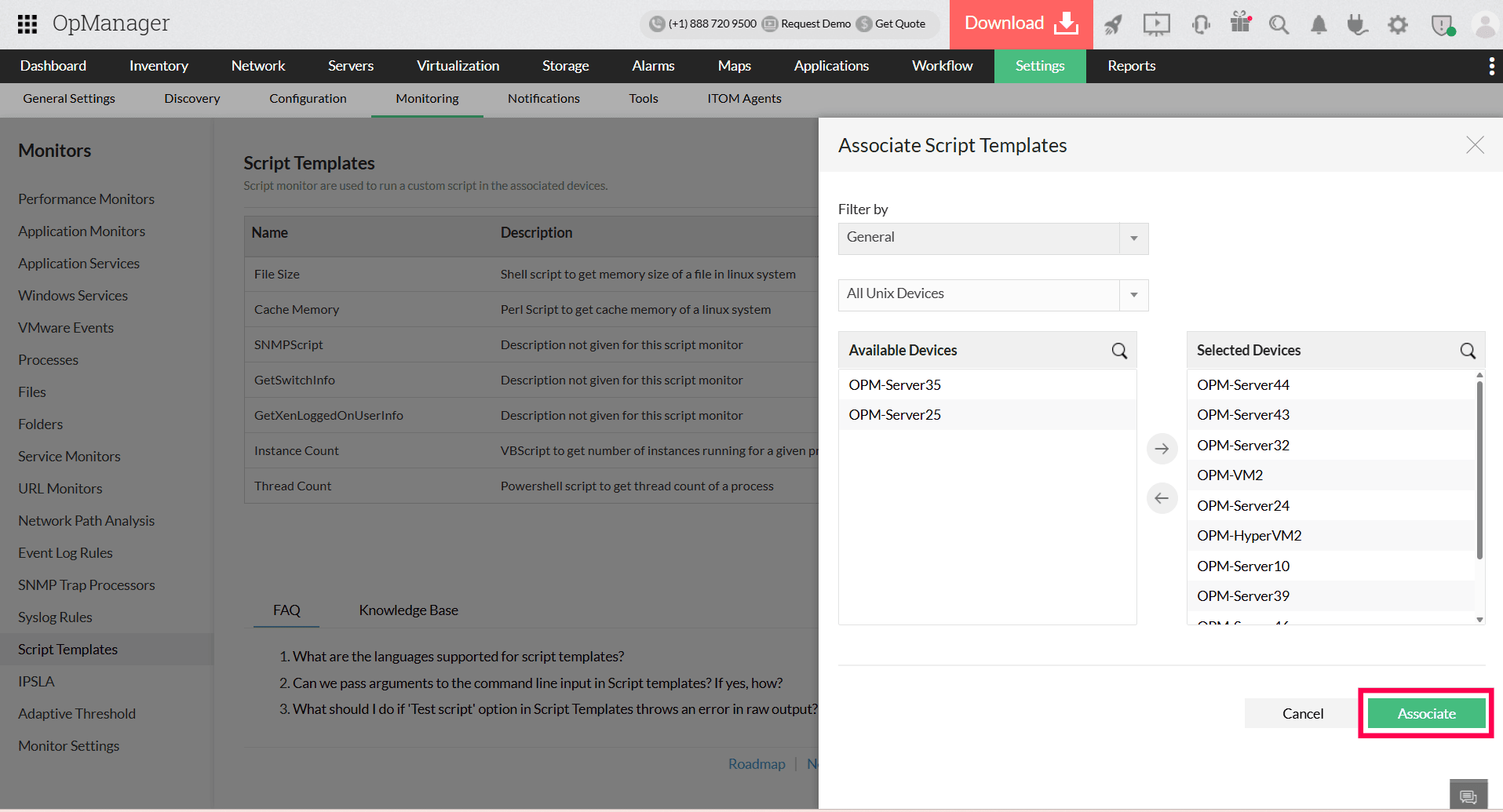
Task: Open the plugin integrations icon
Action: 1358,24
